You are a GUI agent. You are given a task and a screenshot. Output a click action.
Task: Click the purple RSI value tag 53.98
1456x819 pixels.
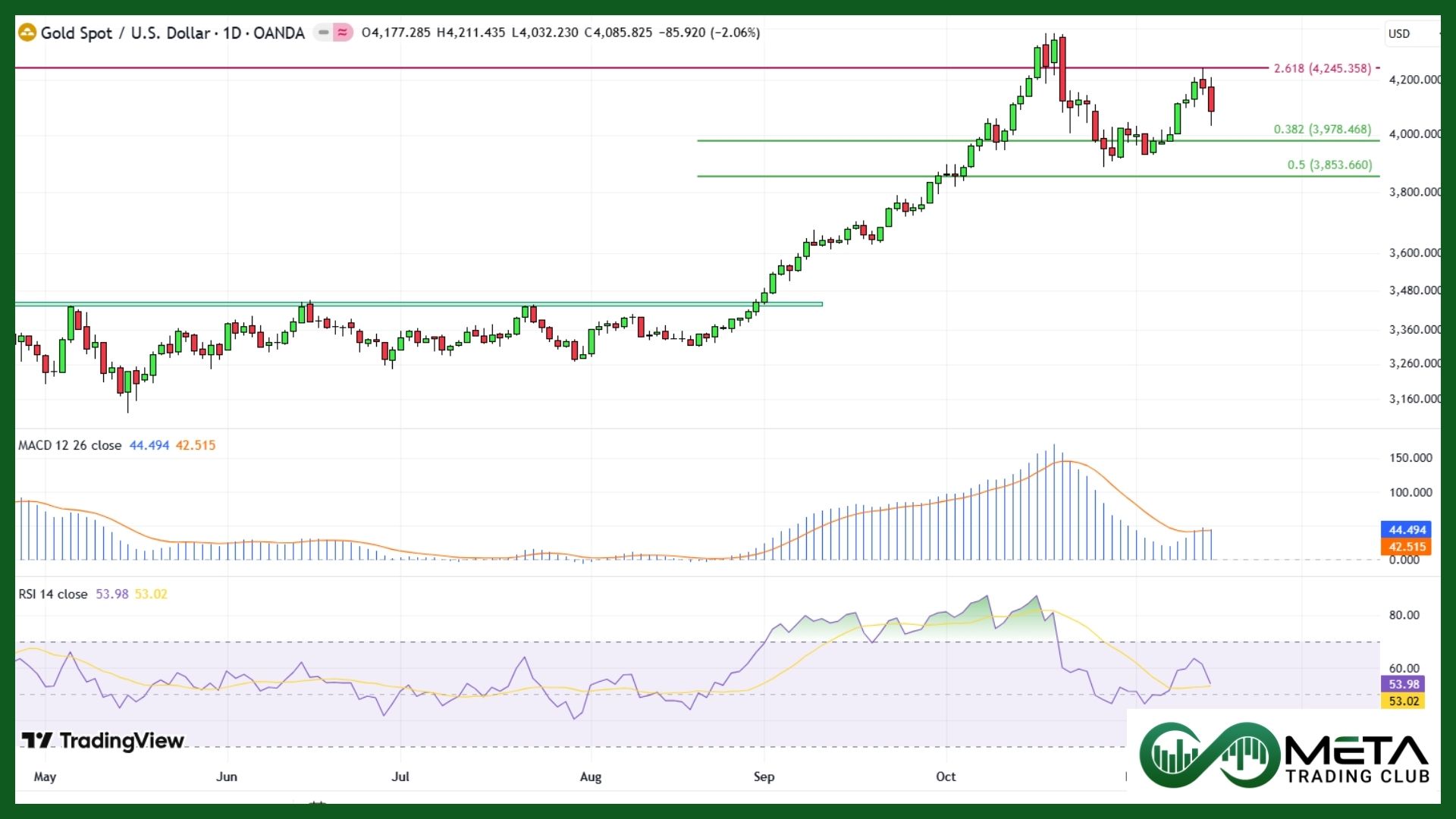tap(1404, 684)
